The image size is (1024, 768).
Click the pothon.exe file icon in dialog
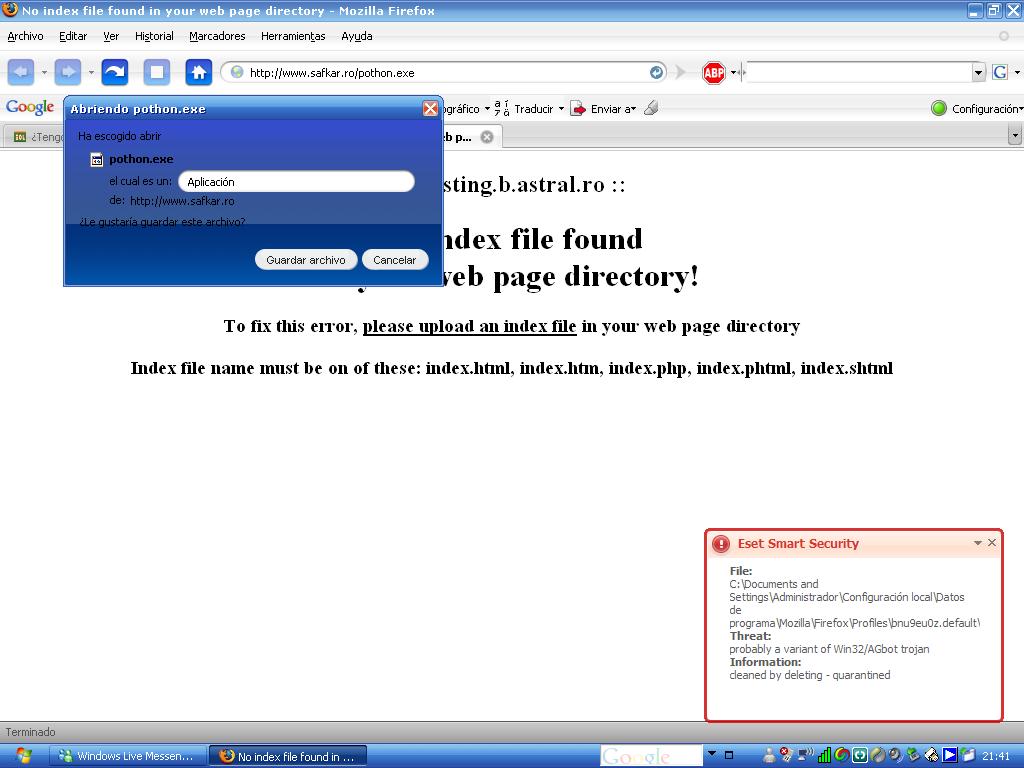(97, 159)
